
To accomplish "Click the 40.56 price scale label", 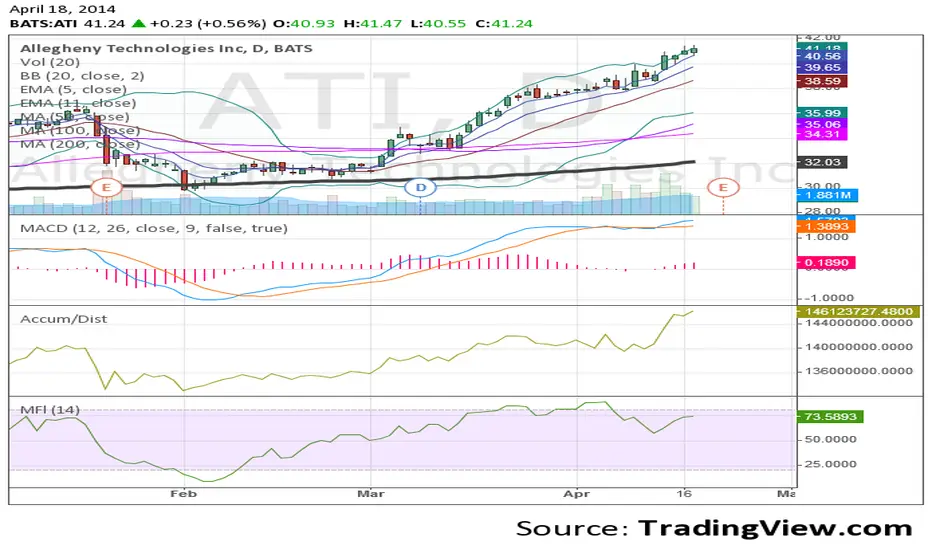I will point(822,56).
